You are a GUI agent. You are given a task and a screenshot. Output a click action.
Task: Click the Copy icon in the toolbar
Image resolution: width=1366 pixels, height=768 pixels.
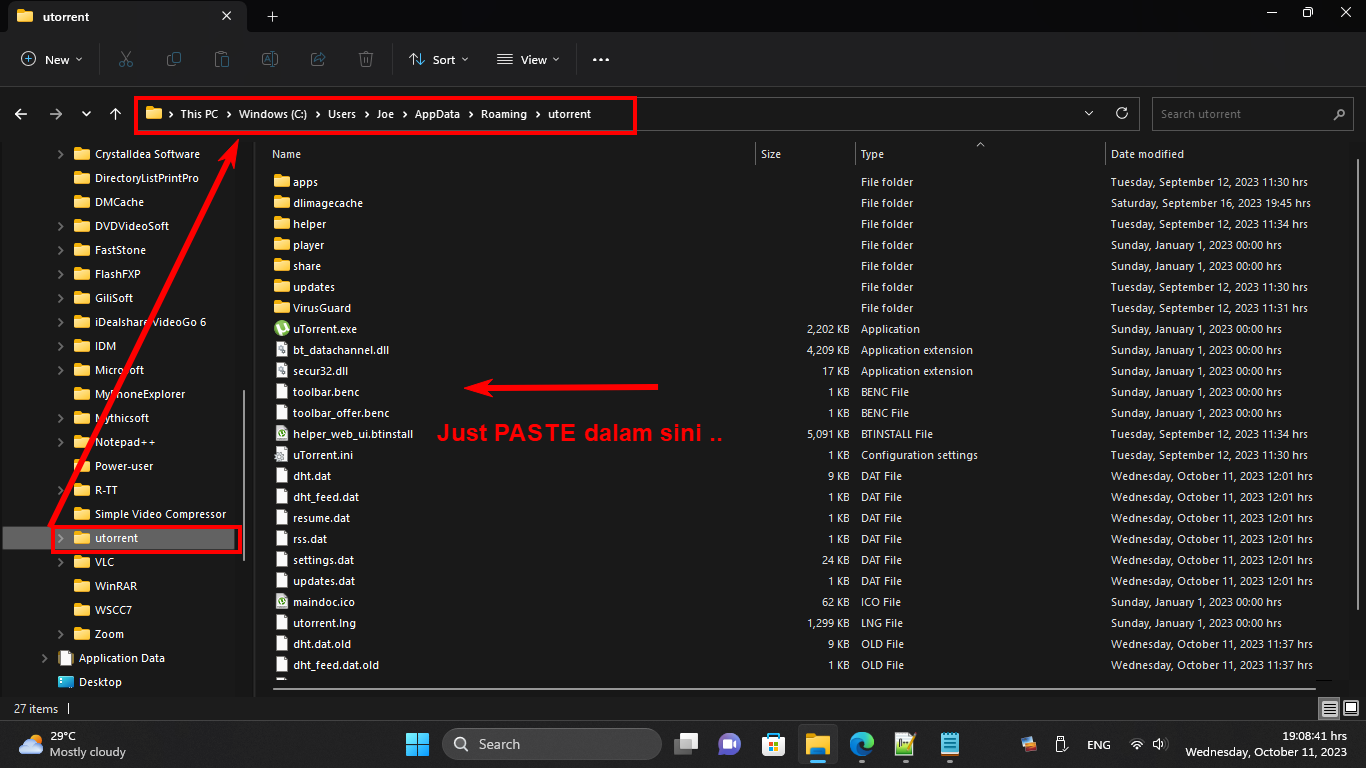[x=174, y=60]
